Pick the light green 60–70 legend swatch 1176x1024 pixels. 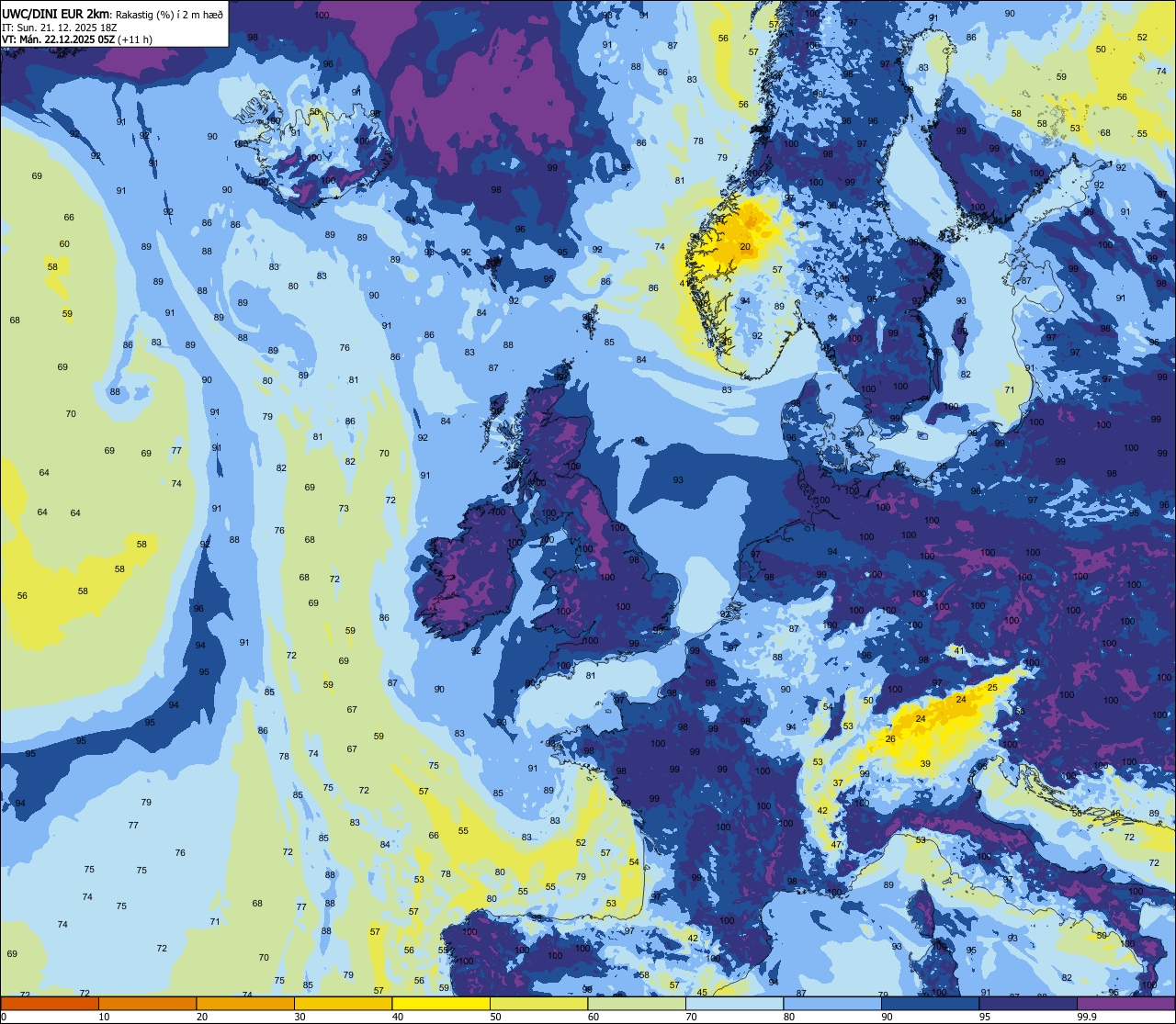pyautogui.click(x=637, y=1003)
